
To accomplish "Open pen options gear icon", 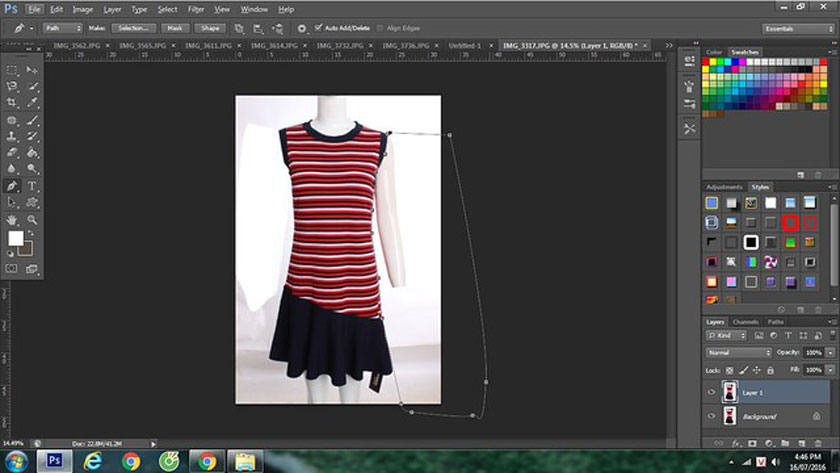I will [x=302, y=28].
